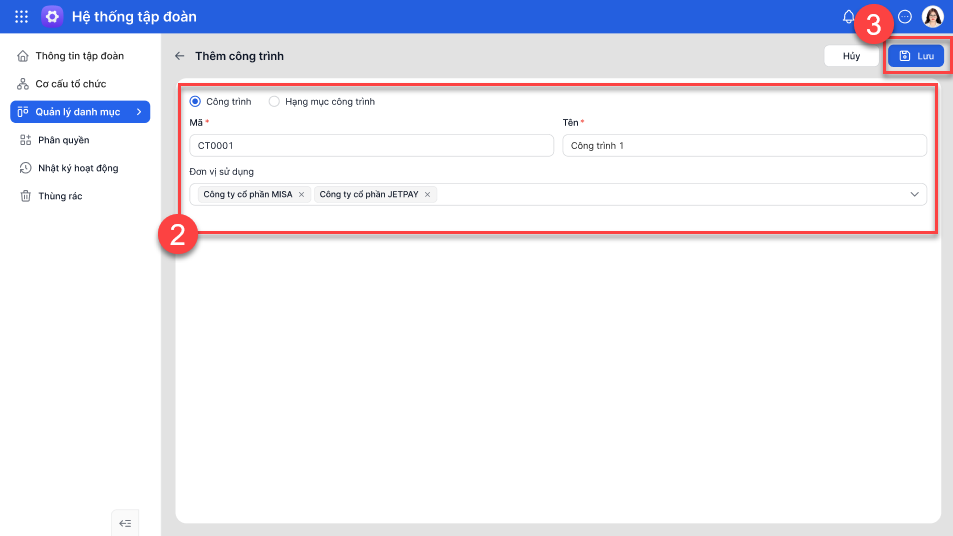
Task: Open the app launcher grid icon
Action: point(21,16)
